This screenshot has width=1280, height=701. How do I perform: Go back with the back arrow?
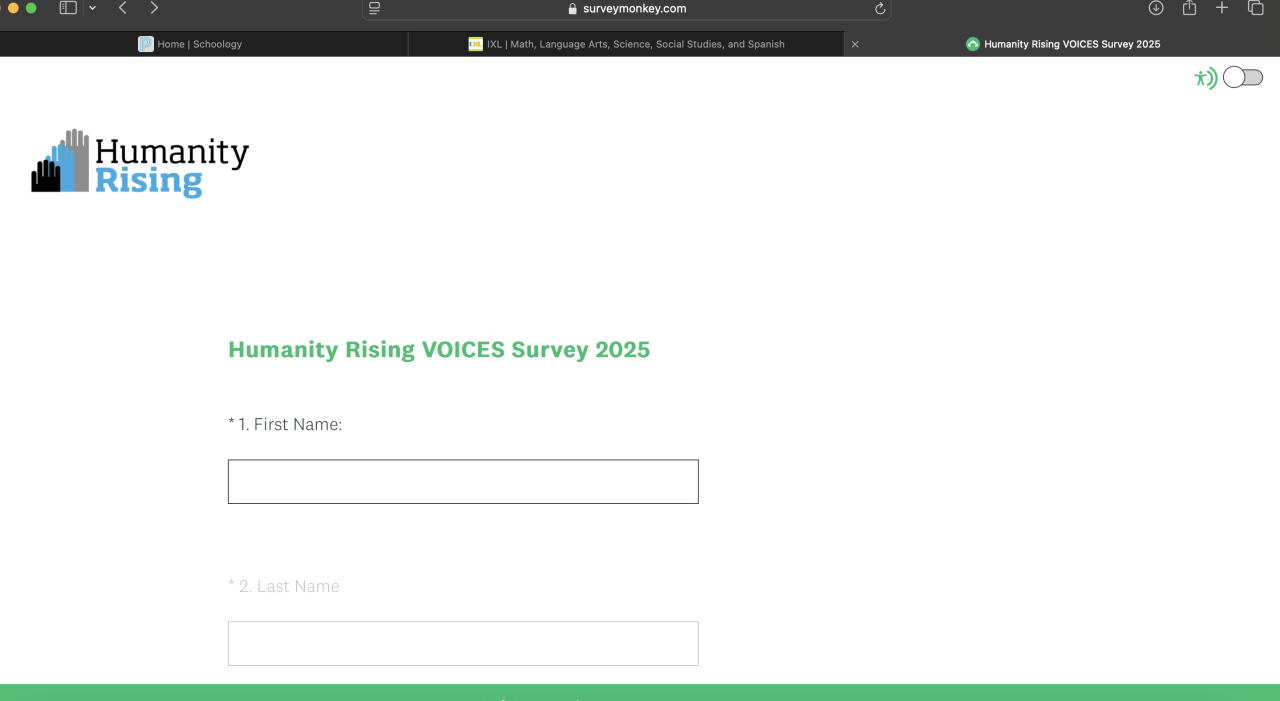(x=122, y=8)
